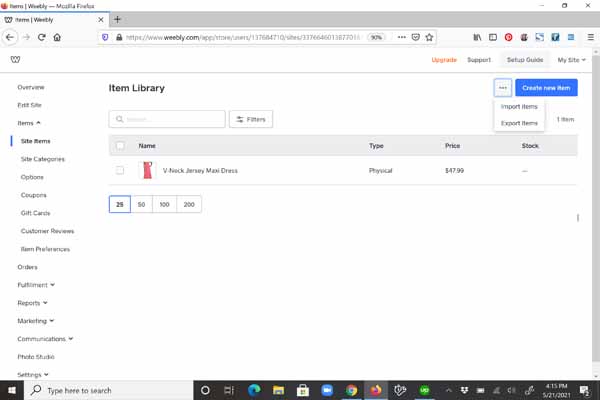Expand the Fulfillment sidebar section

coord(36,285)
